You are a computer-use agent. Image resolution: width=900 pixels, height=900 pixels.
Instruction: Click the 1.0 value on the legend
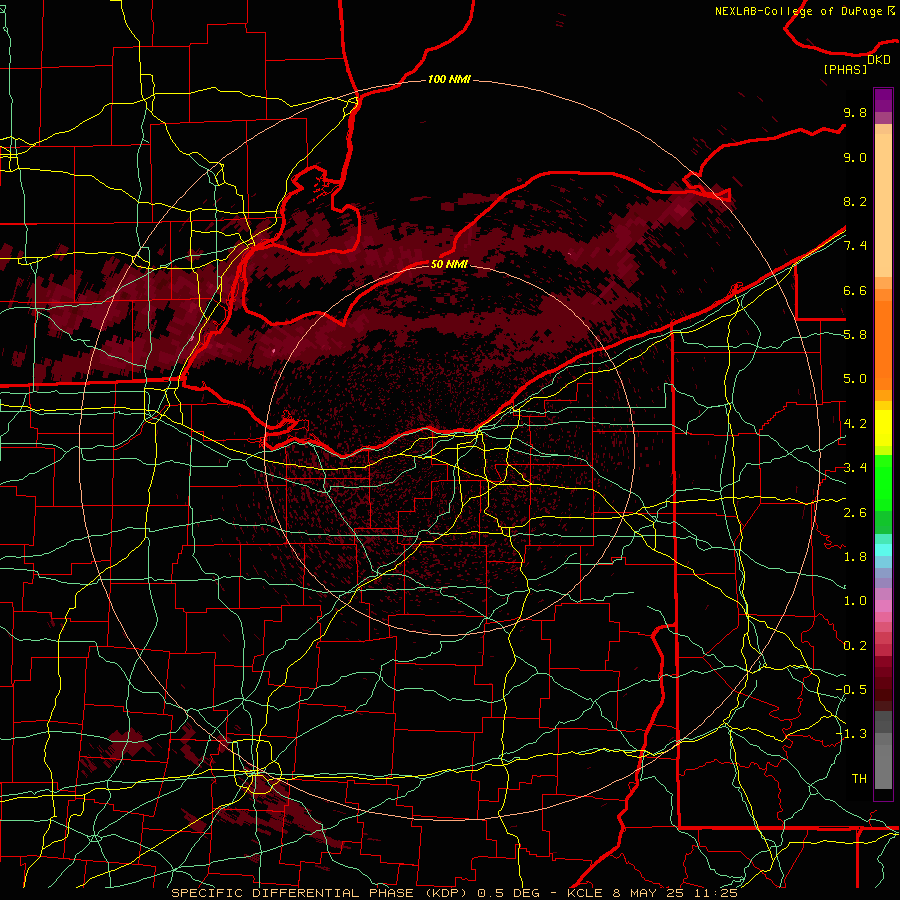click(x=855, y=601)
